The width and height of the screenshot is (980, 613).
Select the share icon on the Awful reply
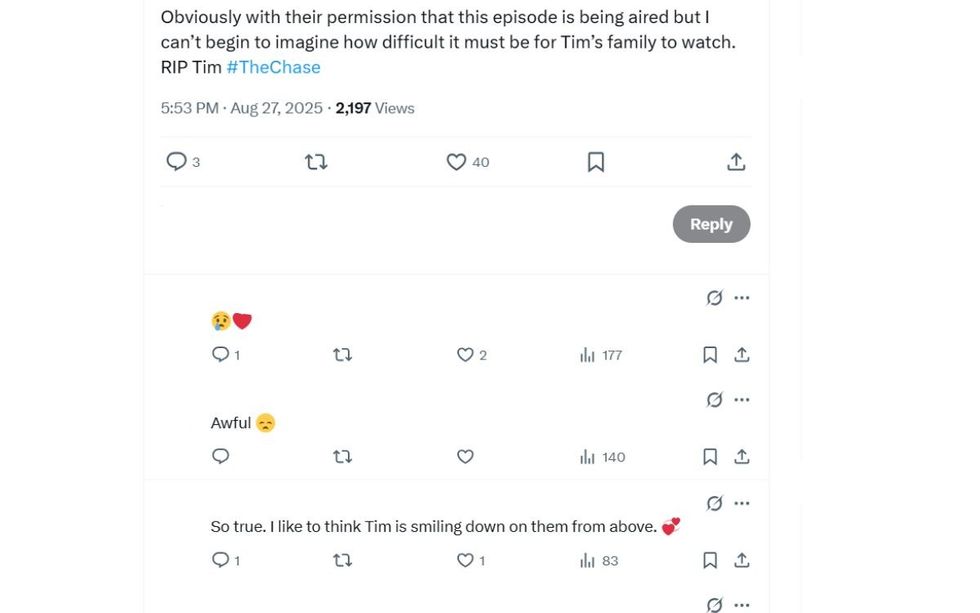pos(742,456)
